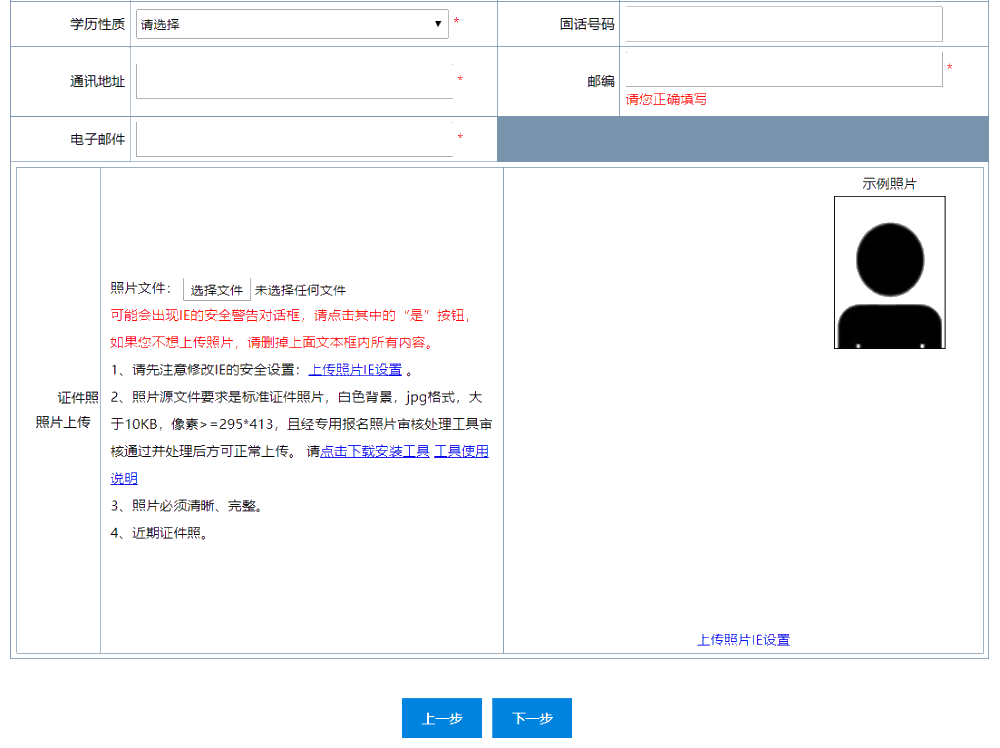This screenshot has height=748, width=1000.
Task: Click the 未选择任何文件 status text
Action: (x=300, y=288)
